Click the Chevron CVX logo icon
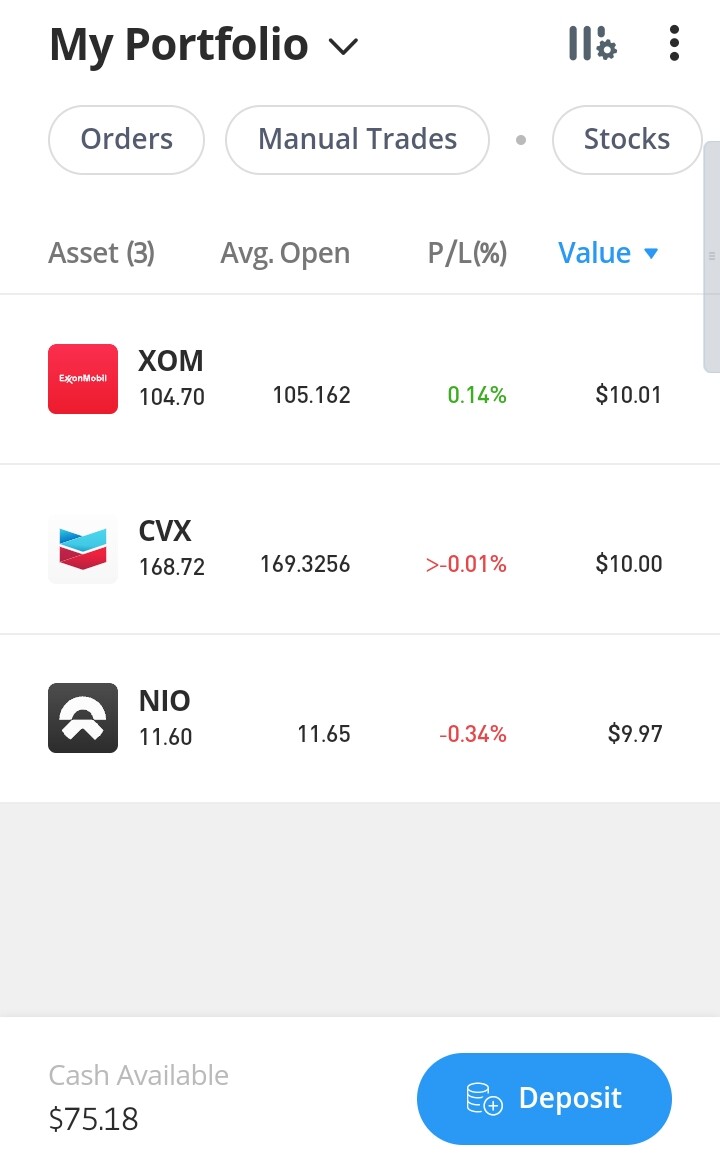This screenshot has height=1158, width=720. 83,549
